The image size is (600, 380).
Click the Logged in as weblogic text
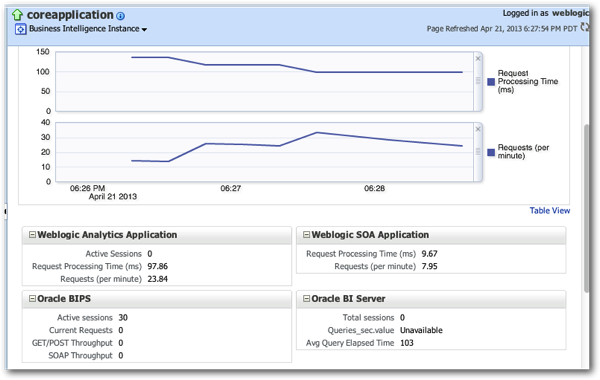[546, 13]
